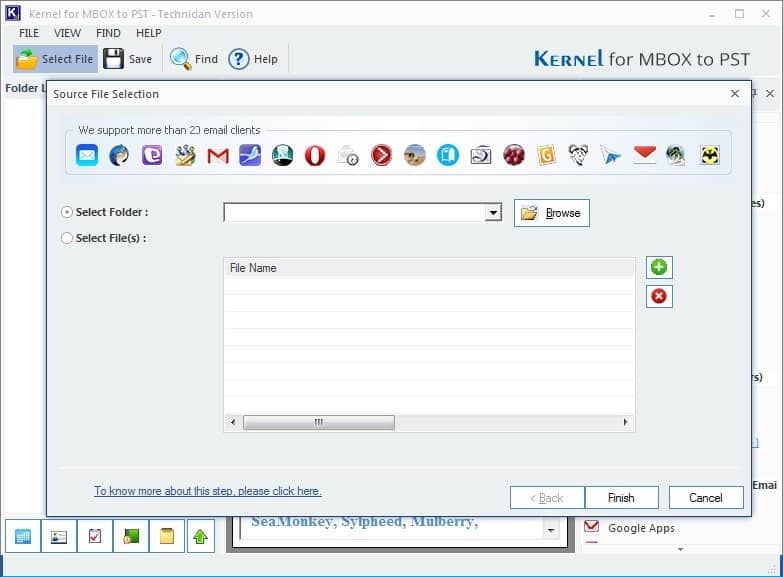Image resolution: width=783 pixels, height=577 pixels.
Task: Open the FILE menu
Action: (29, 33)
